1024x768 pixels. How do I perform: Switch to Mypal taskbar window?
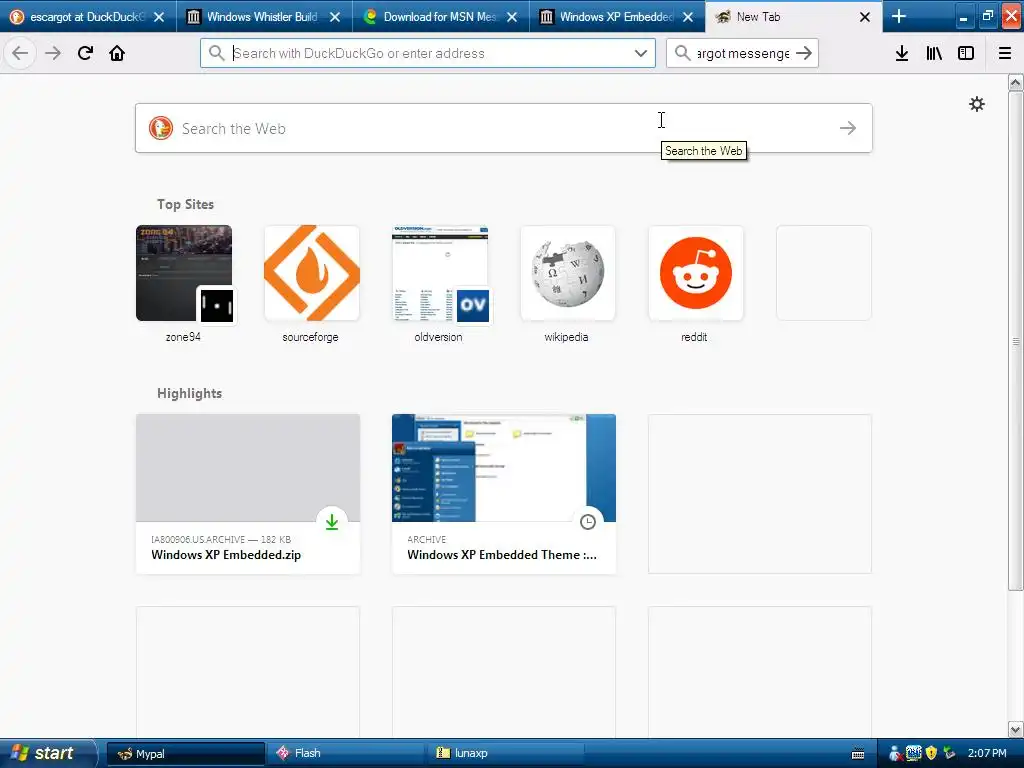click(x=185, y=753)
